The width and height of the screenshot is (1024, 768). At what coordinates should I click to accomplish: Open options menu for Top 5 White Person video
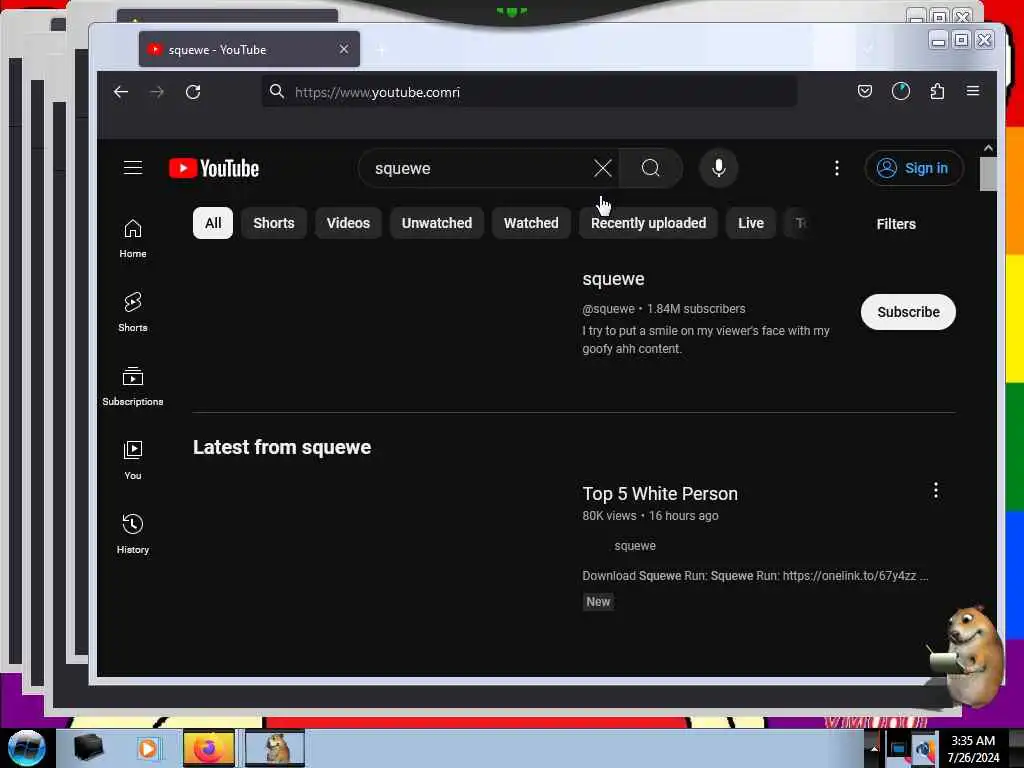[x=936, y=490]
